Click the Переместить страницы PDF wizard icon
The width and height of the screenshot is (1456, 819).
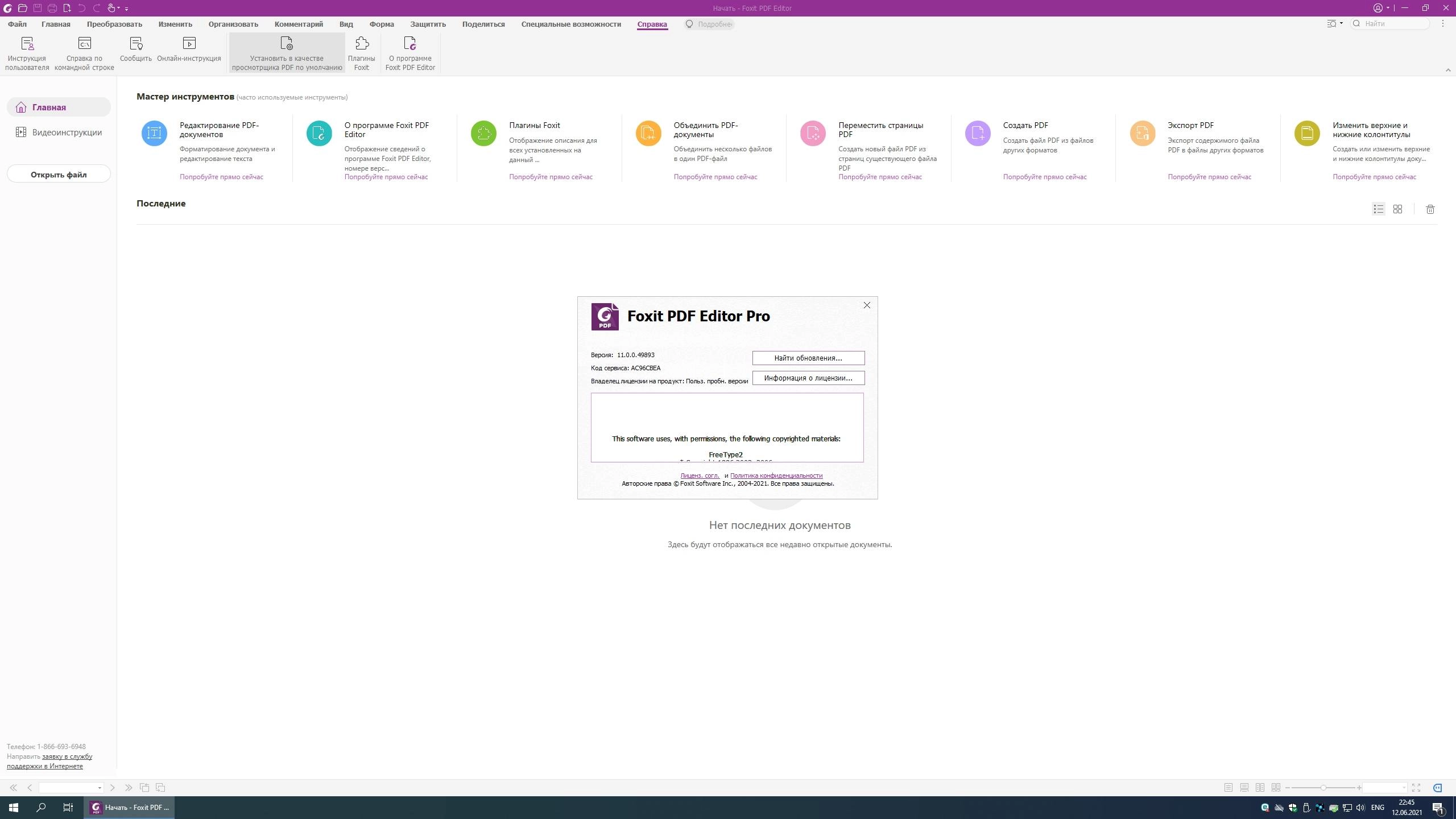(x=813, y=134)
